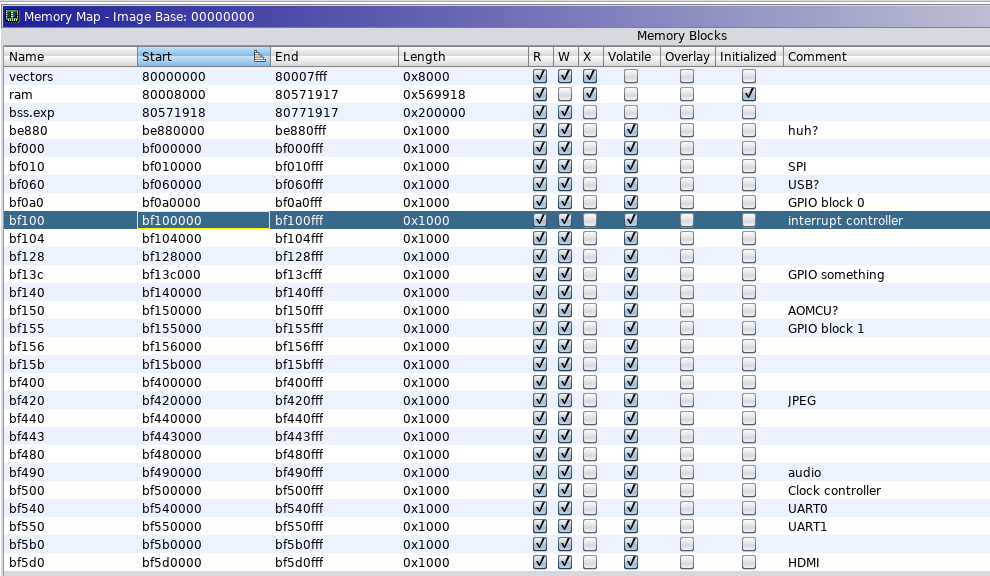Sort table by Name column header
The width and height of the screenshot is (990, 576).
[x=70, y=57]
